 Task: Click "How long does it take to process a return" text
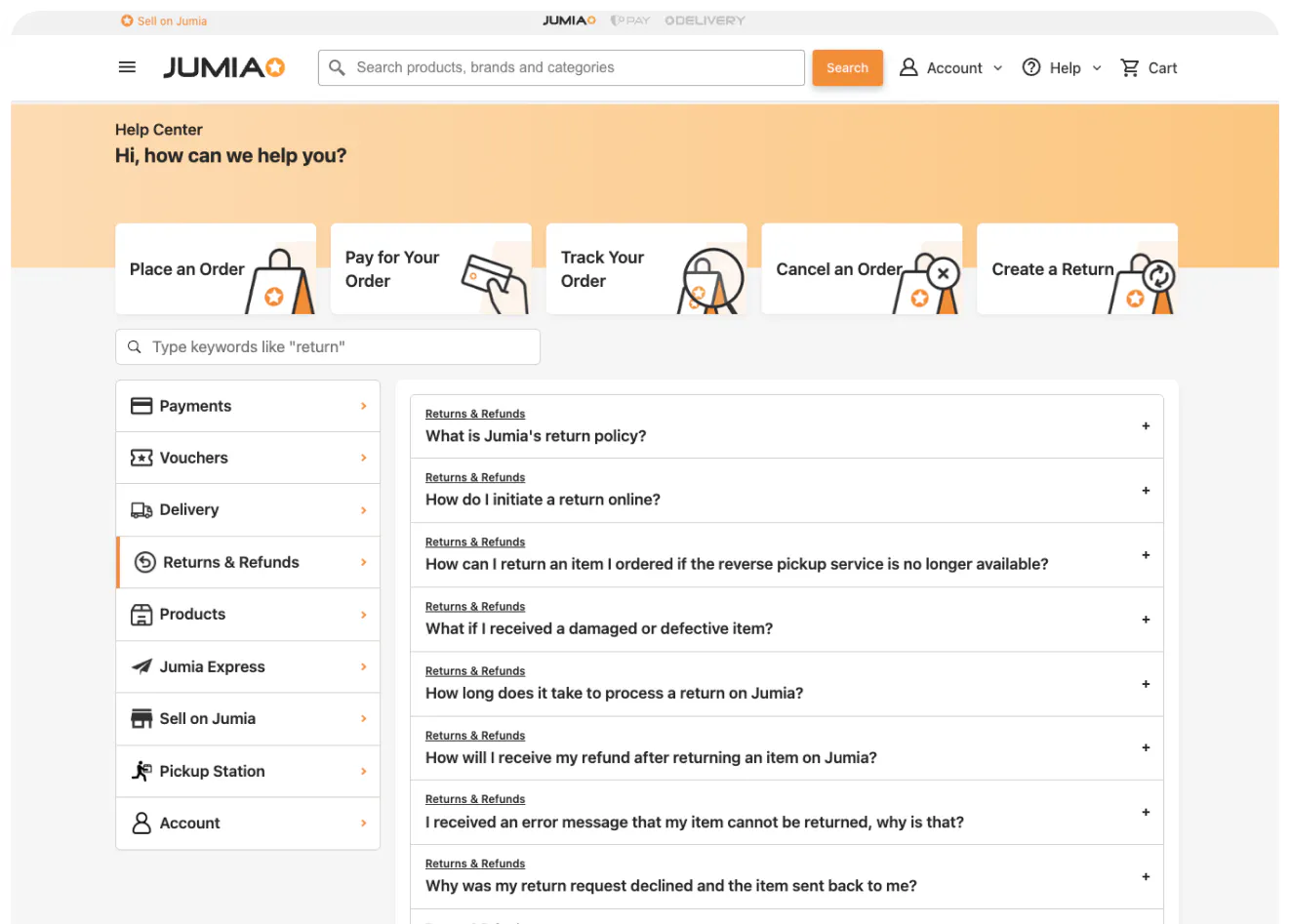[x=615, y=693]
